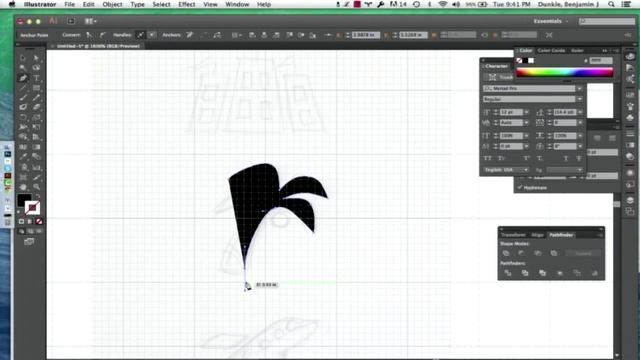Switch to Transform tab
This screenshot has height=360, width=640.
(514, 235)
